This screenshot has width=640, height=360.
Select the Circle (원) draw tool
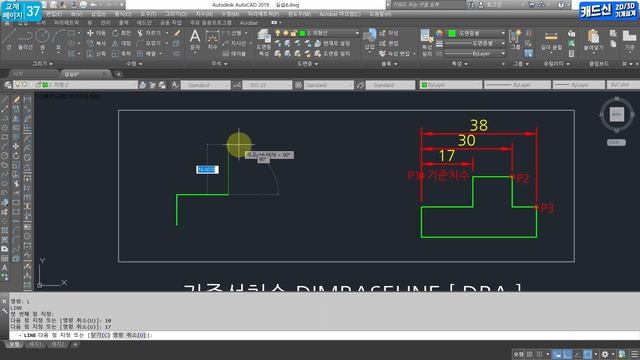coord(42,40)
